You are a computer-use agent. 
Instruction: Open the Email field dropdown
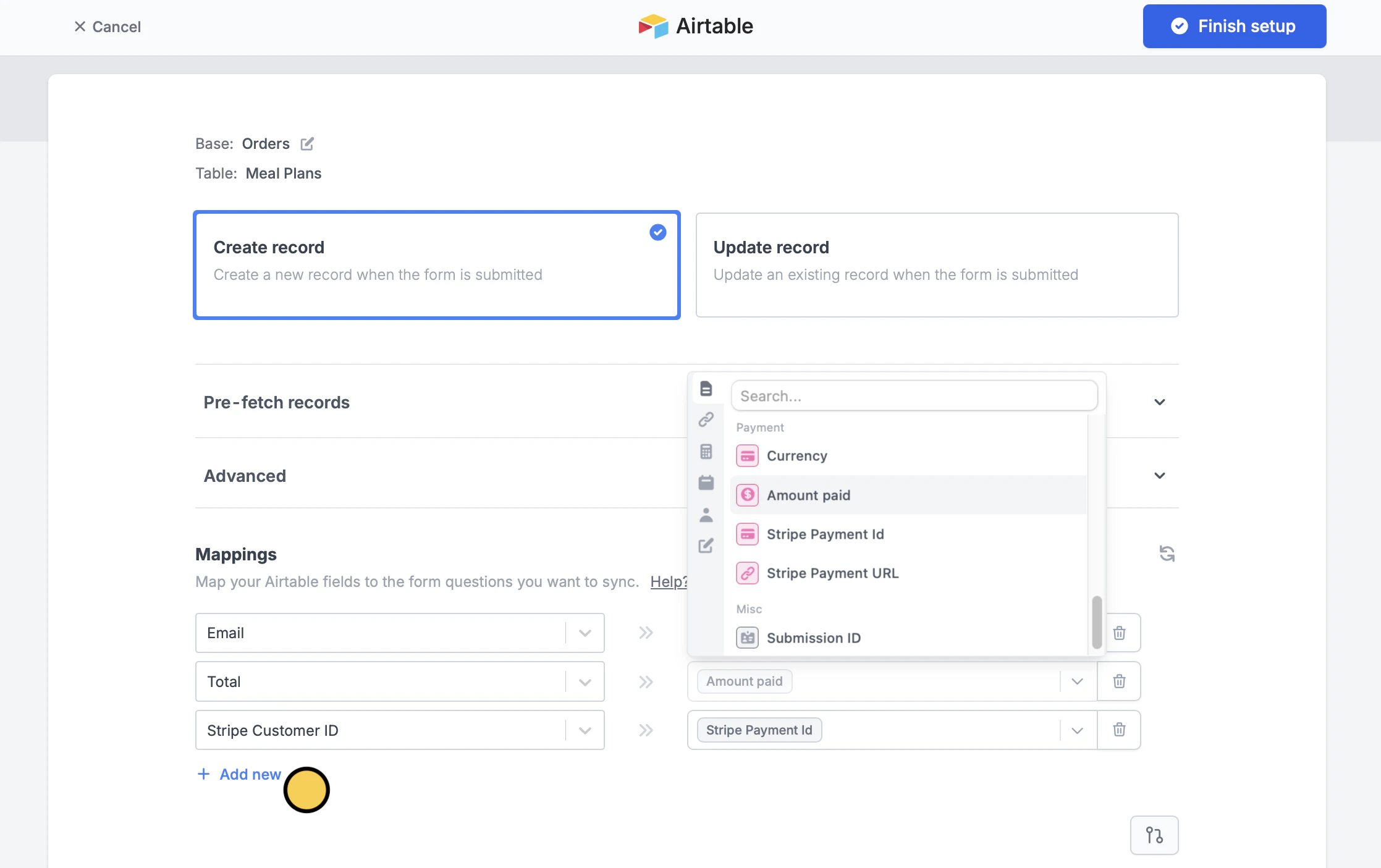coord(585,633)
